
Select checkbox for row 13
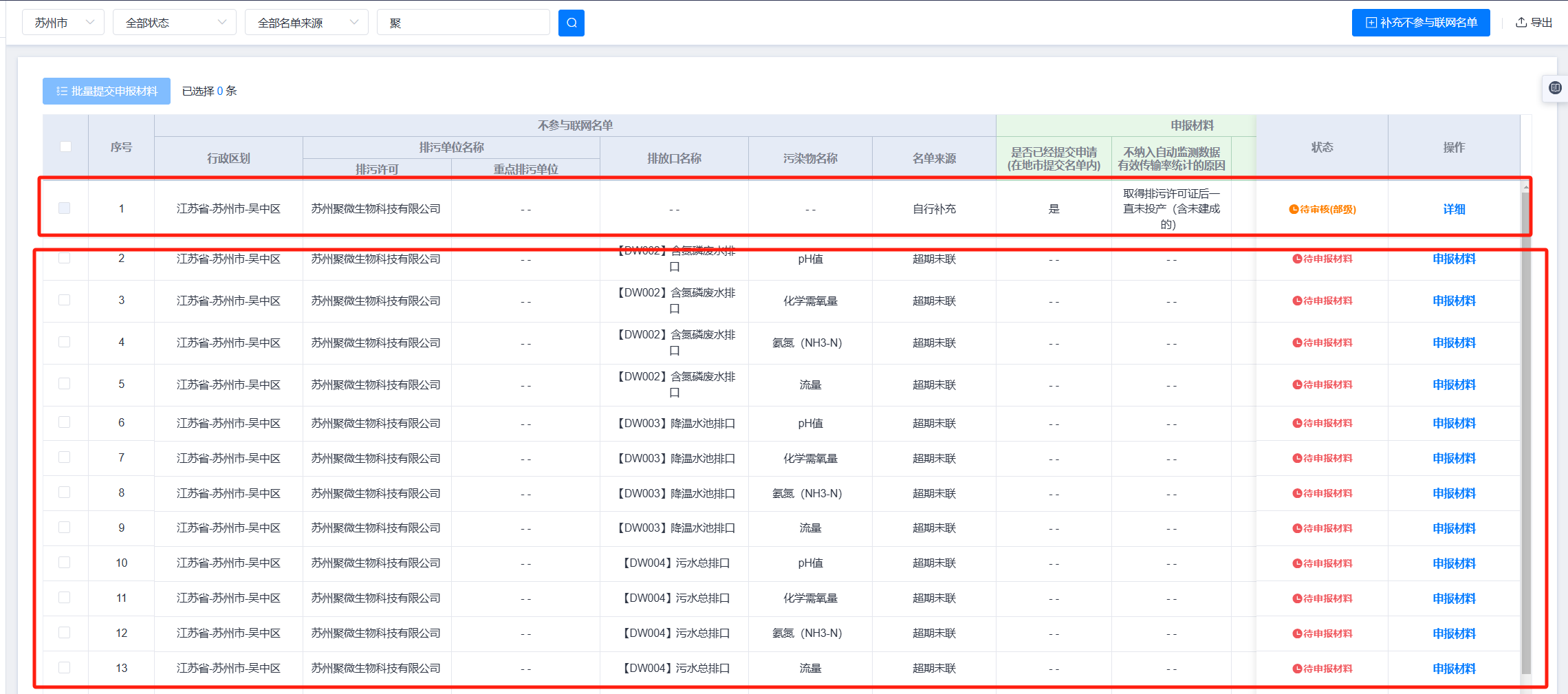(65, 667)
